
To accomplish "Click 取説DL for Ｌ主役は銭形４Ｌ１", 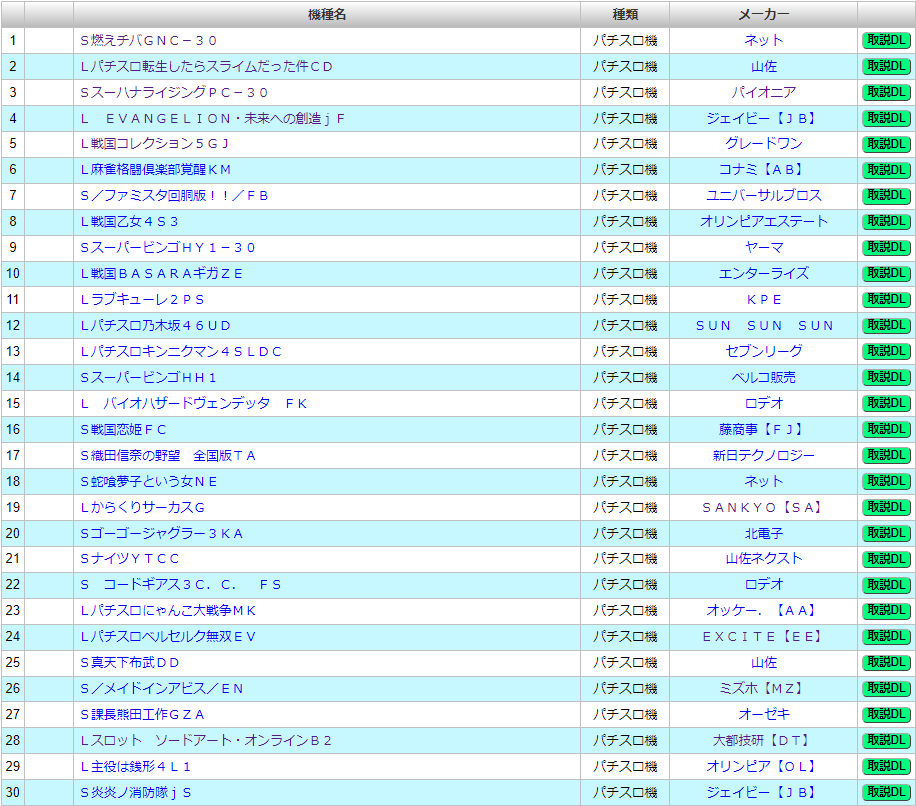I will click(886, 766).
